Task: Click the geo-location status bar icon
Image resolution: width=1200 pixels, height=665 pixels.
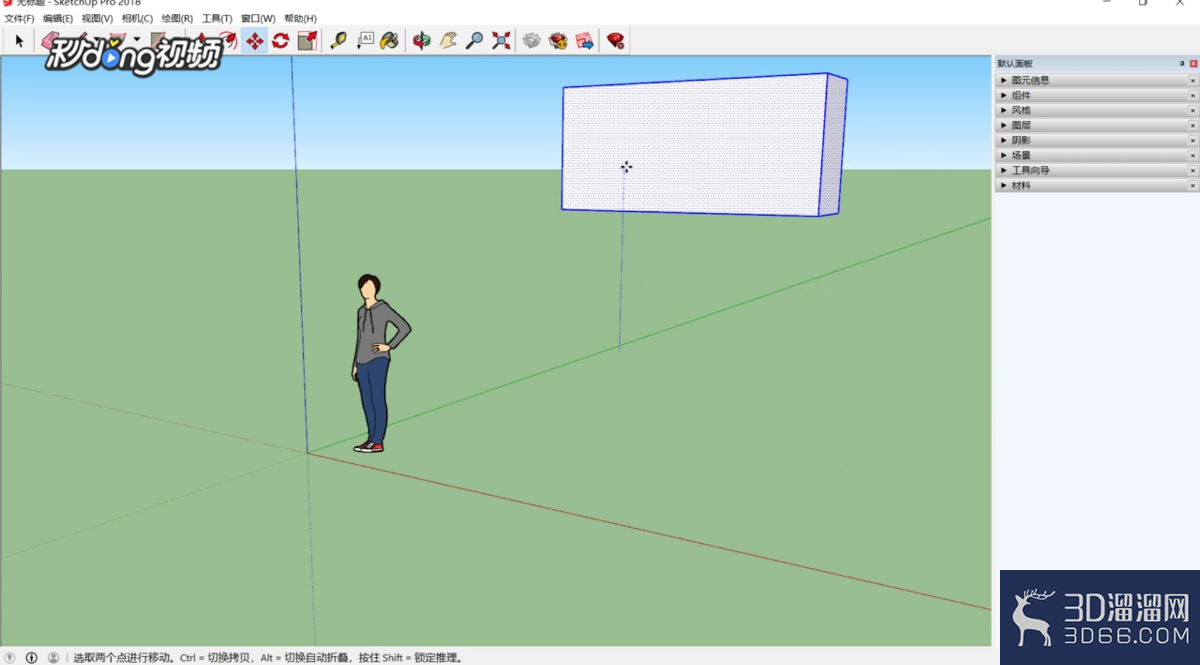Action: 11,658
